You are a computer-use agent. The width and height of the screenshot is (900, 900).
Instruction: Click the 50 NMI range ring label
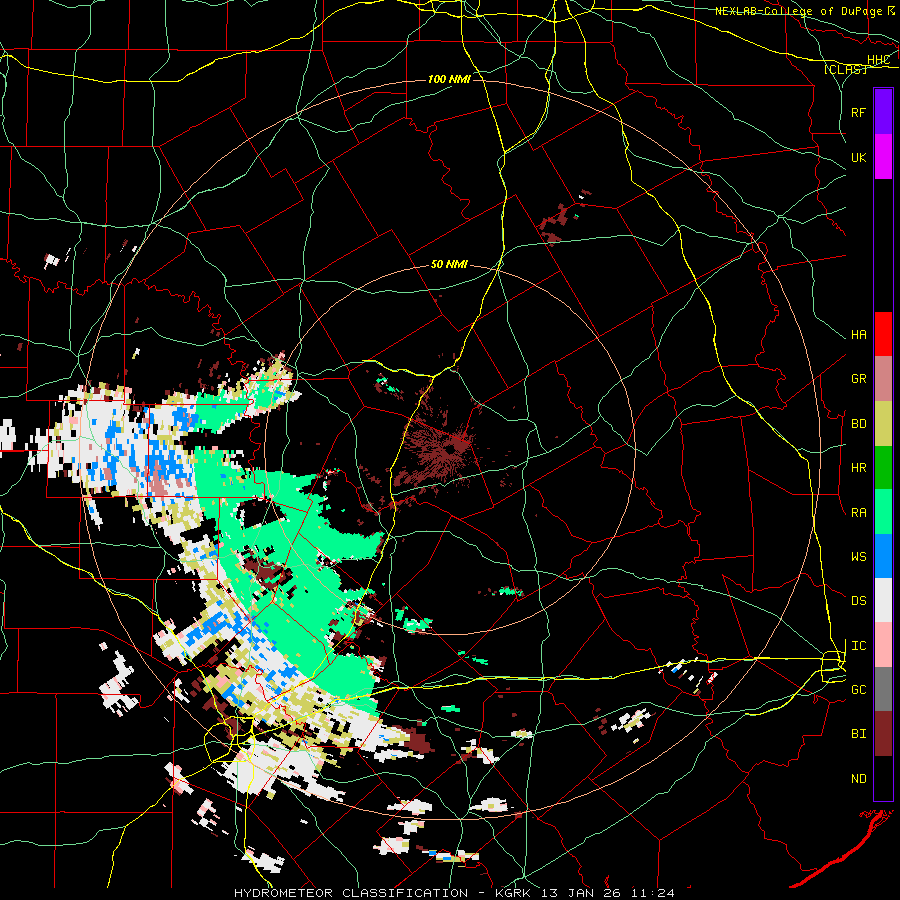pyautogui.click(x=449, y=265)
